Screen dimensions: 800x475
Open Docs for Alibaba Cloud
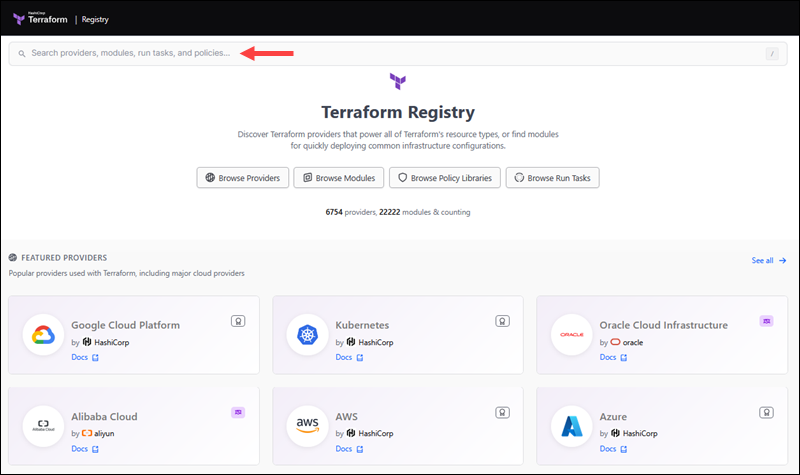click(x=85, y=448)
